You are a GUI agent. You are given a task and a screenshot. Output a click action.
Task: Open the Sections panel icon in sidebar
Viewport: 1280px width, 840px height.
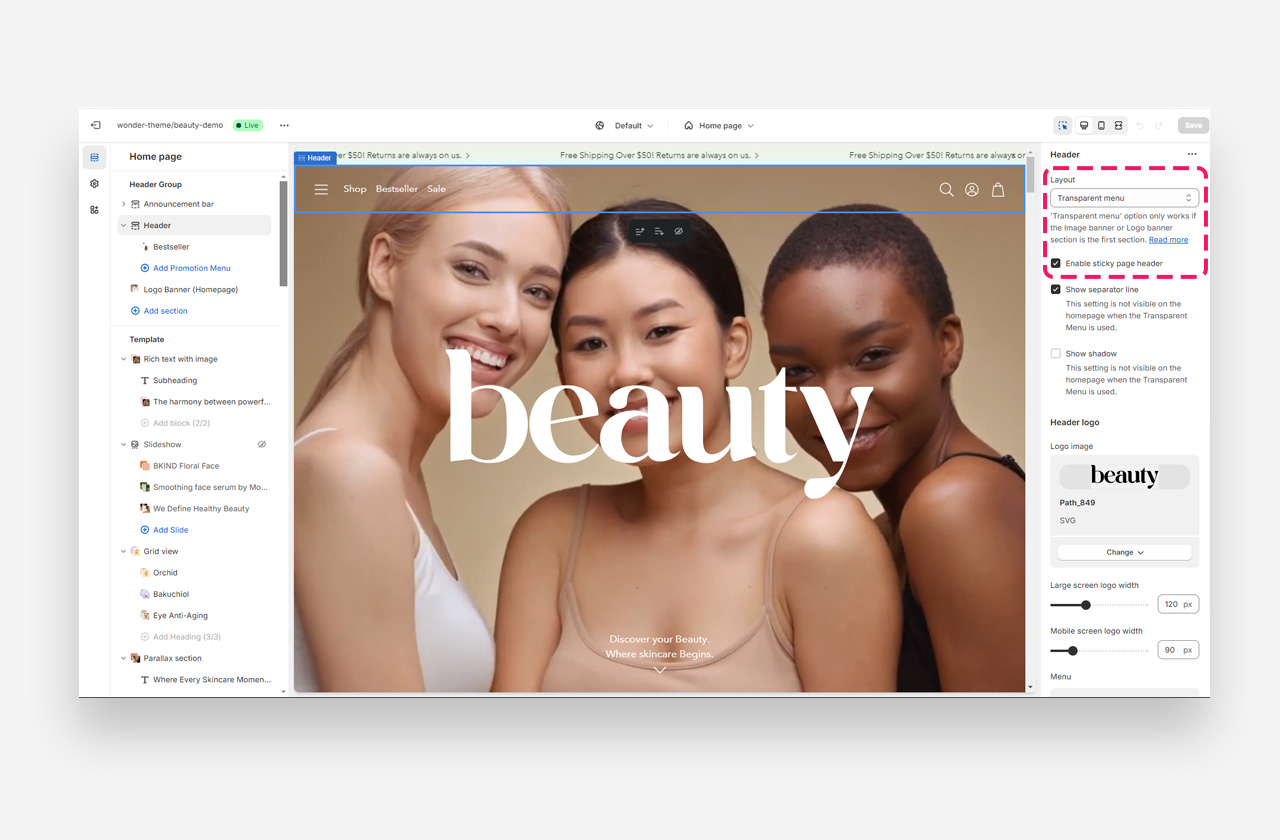[94, 157]
